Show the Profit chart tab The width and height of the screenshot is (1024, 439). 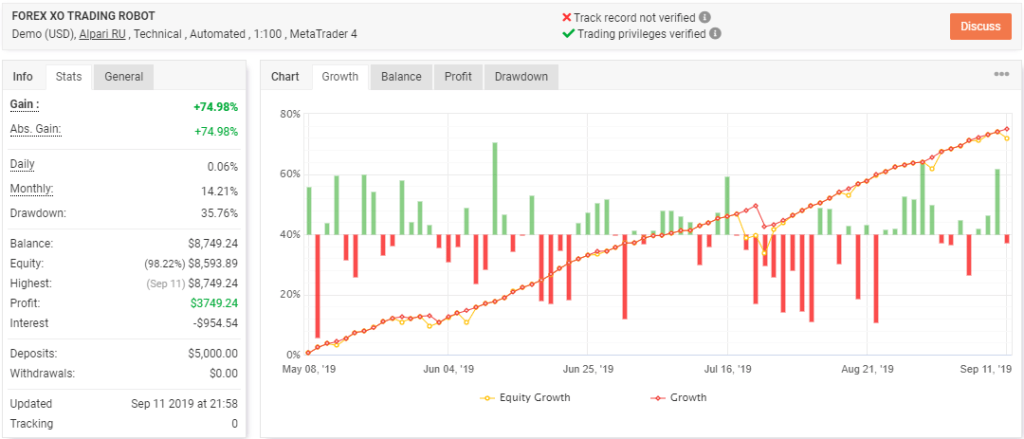point(457,76)
